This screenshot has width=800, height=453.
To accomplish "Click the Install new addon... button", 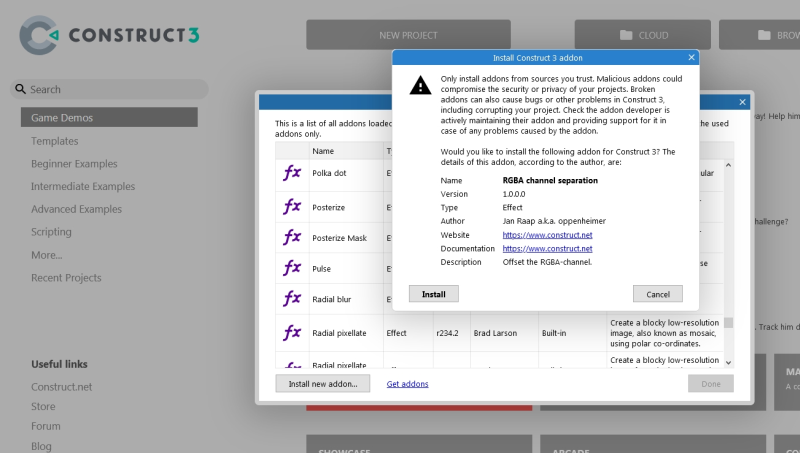I will 323,384.
